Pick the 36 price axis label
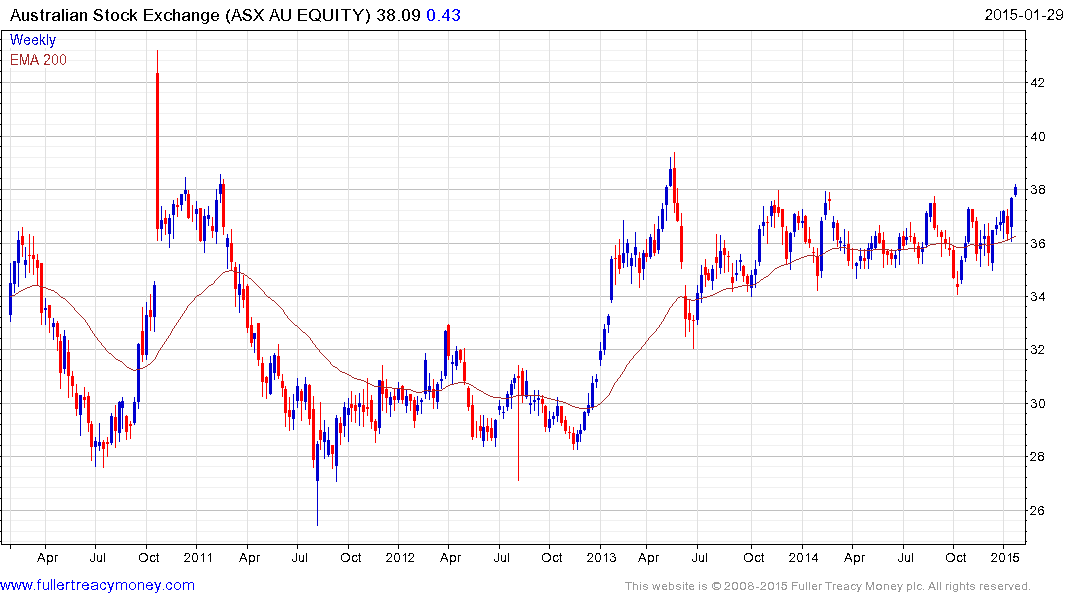Viewport: 1075px width, 600px height. click(x=1038, y=243)
